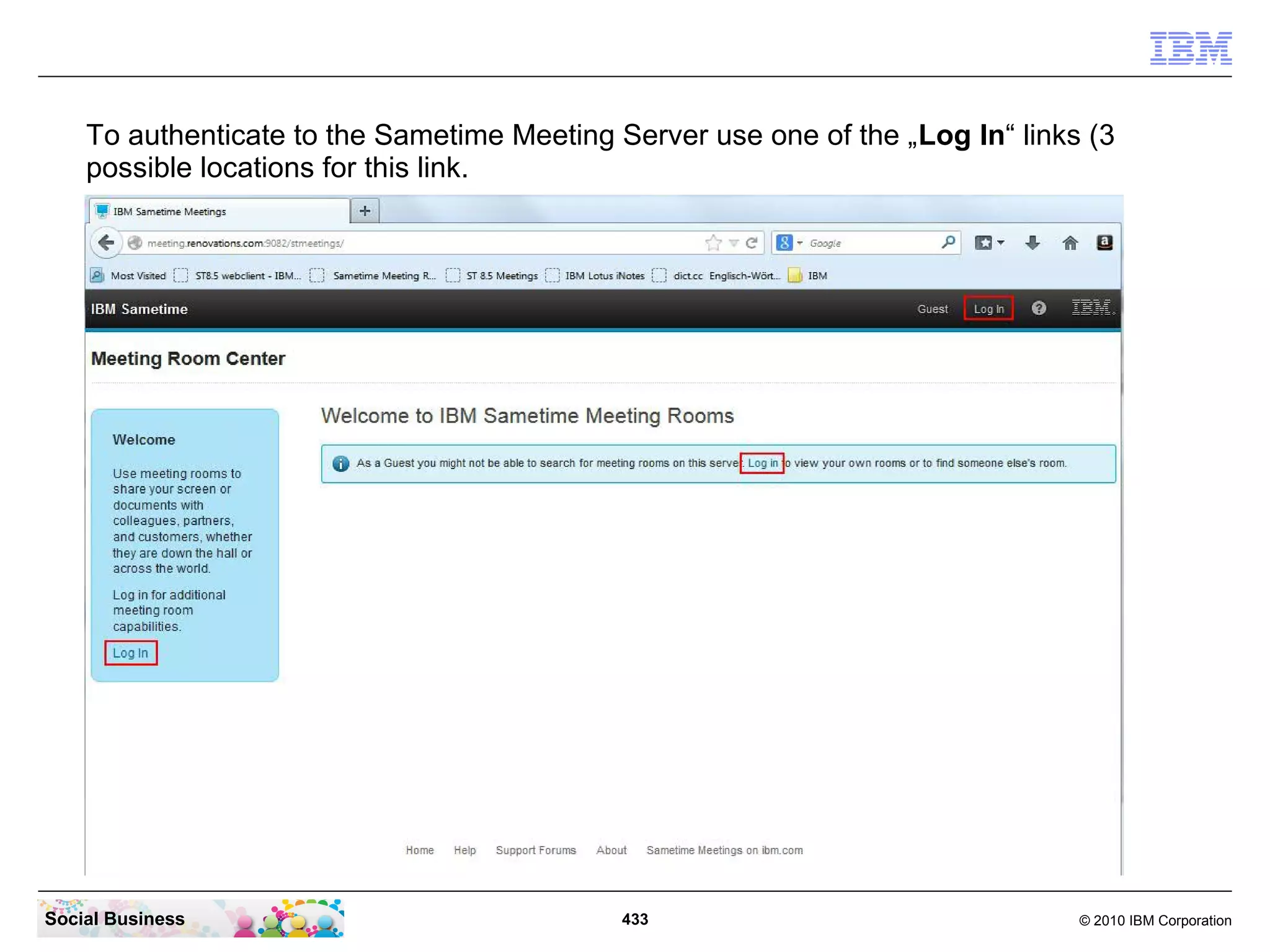
Task: Bookmark page with the star icon
Action: click(714, 243)
